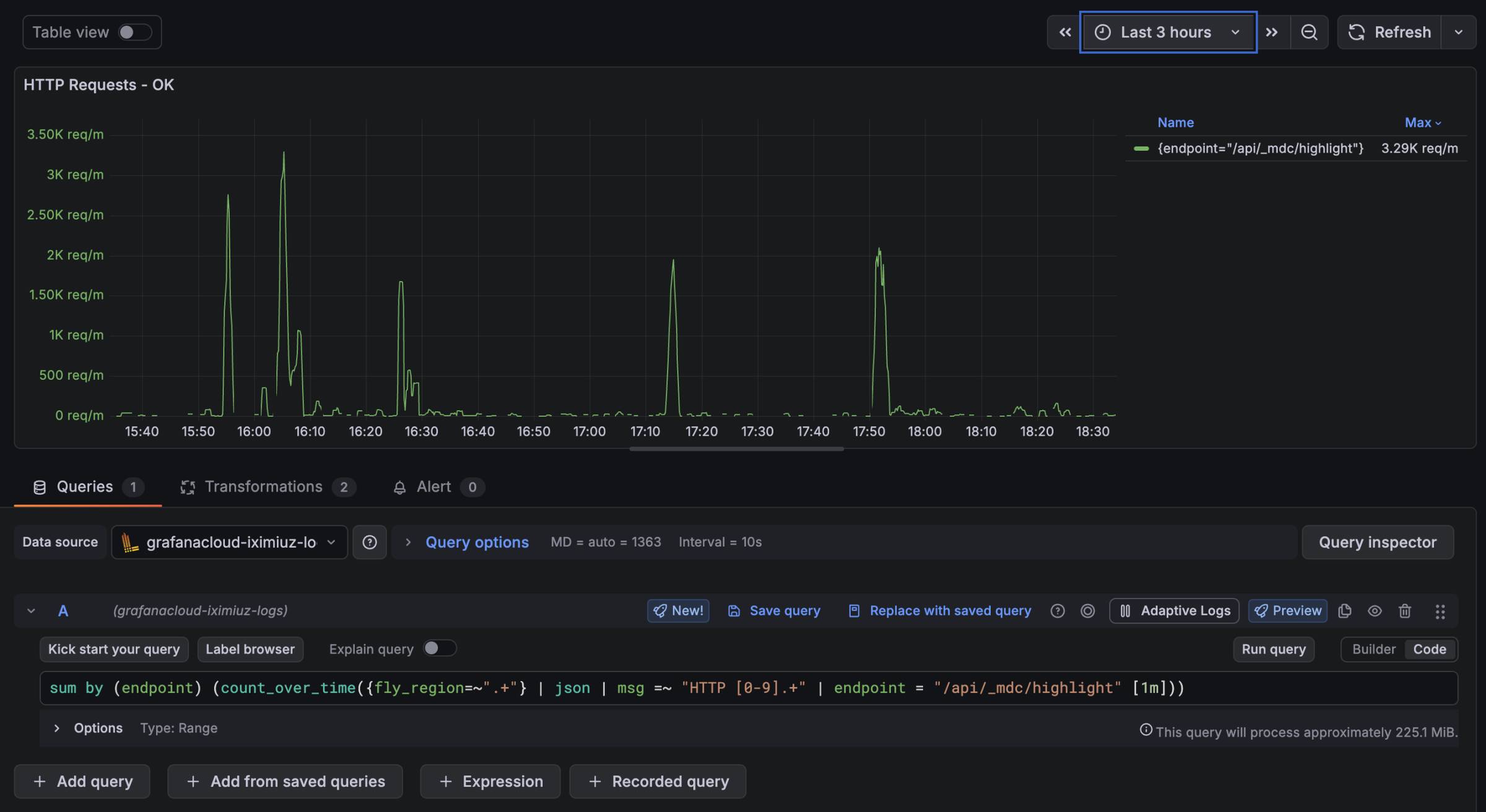Enable the Table view switch

pyautogui.click(x=134, y=32)
